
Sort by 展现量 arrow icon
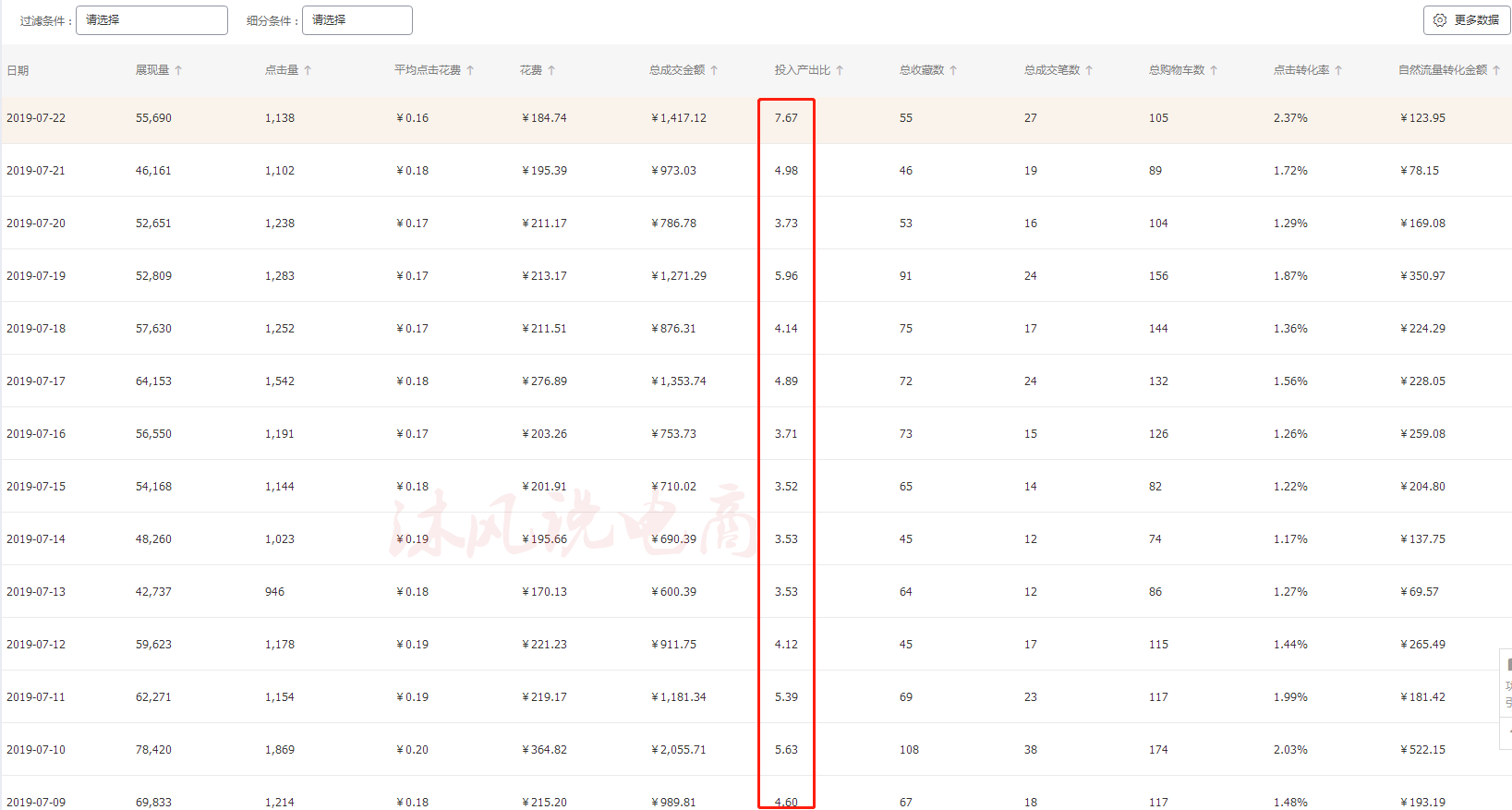click(x=178, y=70)
